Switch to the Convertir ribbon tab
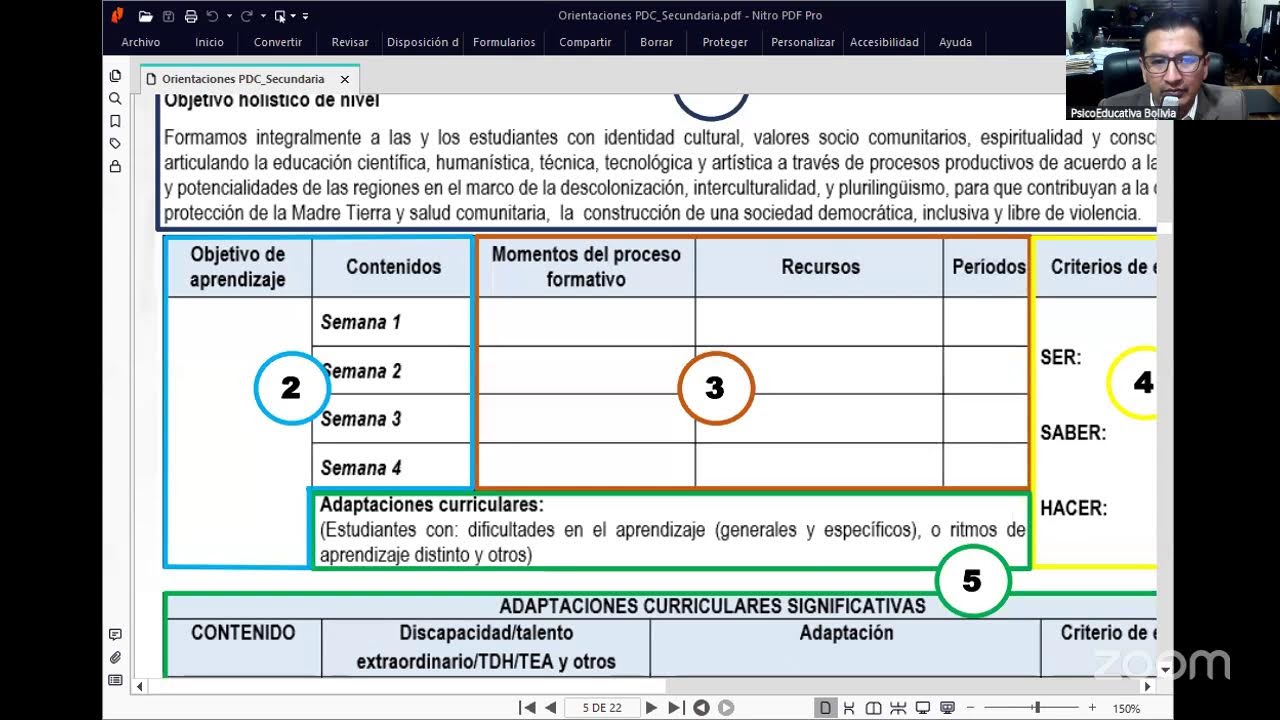The image size is (1280, 720). [x=278, y=42]
